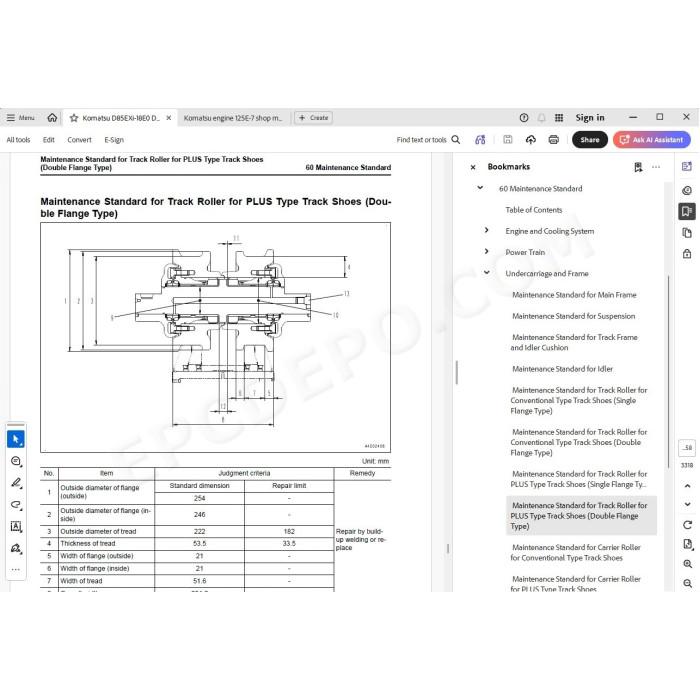This screenshot has height=700, width=700.
Task: Open the top icon in the right rail
Action: pos(687,167)
